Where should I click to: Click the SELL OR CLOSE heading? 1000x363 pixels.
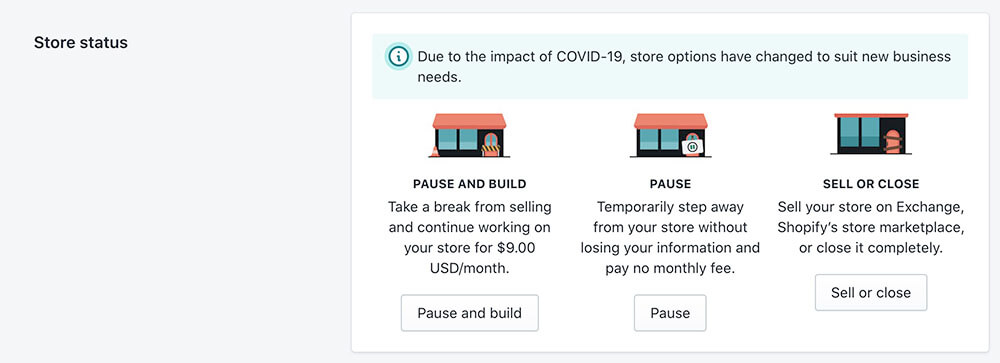(871, 184)
